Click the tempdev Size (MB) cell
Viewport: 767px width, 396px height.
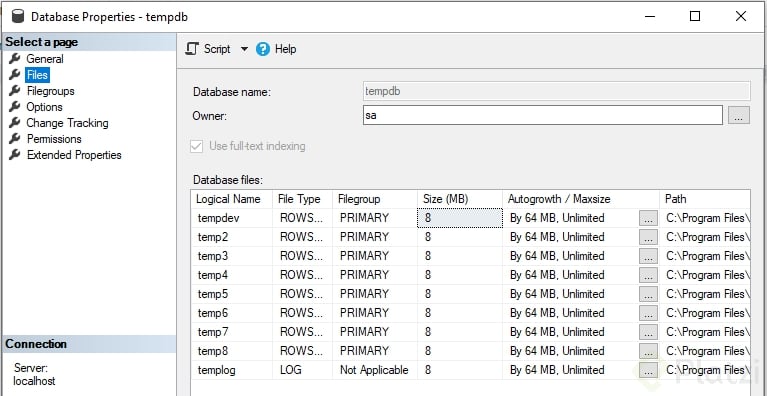tap(460, 218)
